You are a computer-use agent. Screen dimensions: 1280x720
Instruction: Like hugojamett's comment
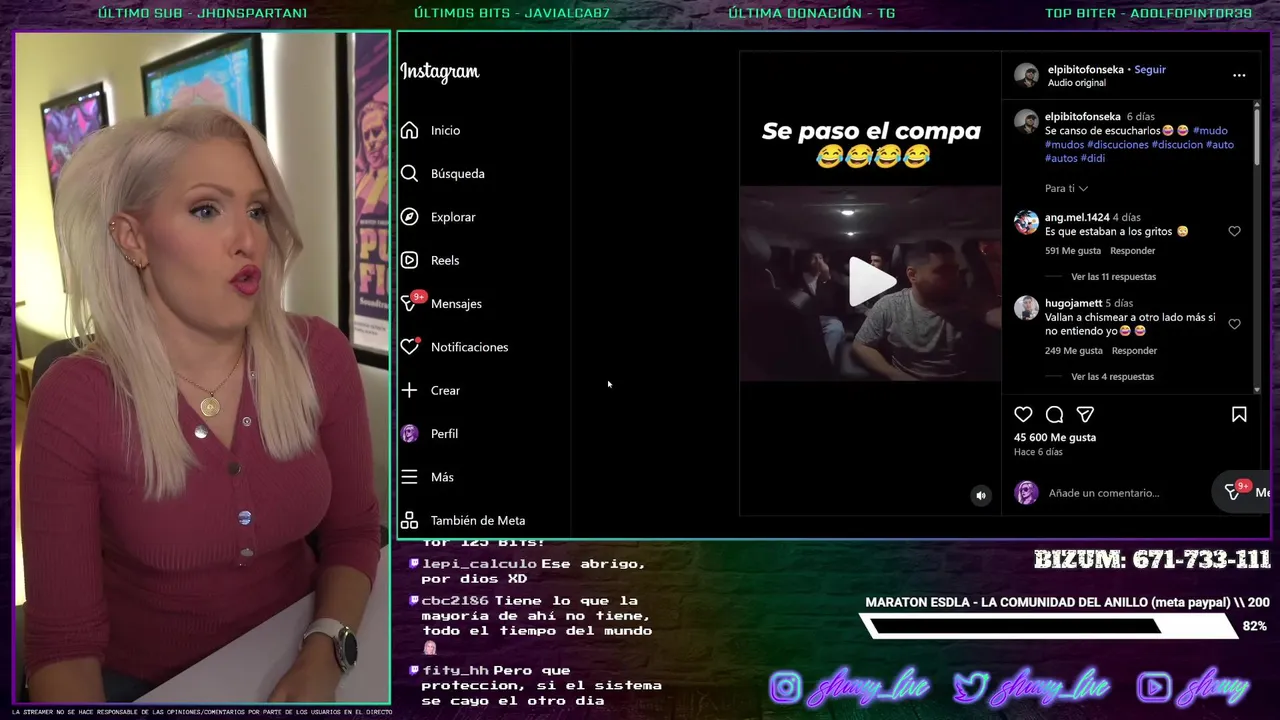[x=1234, y=324]
